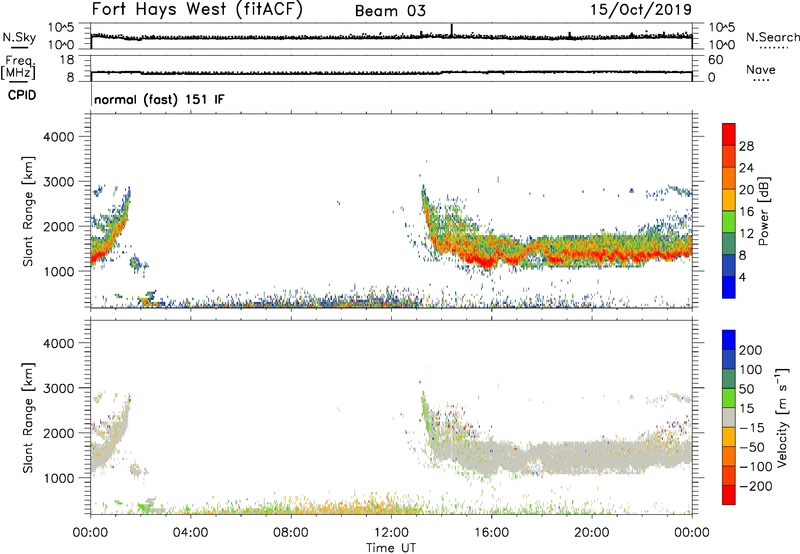Click the 'Power [dB]' color bar label
This screenshot has width=800, height=554.
[x=763, y=211]
